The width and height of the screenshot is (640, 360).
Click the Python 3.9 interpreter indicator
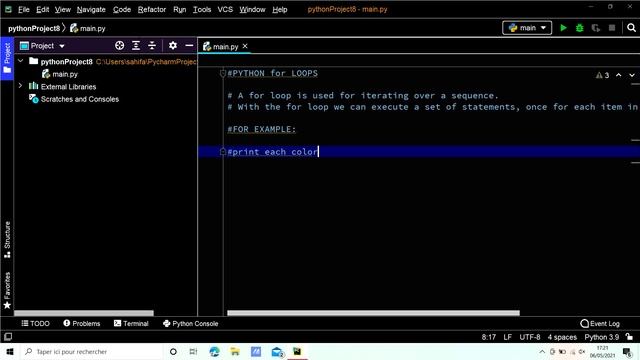click(602, 337)
